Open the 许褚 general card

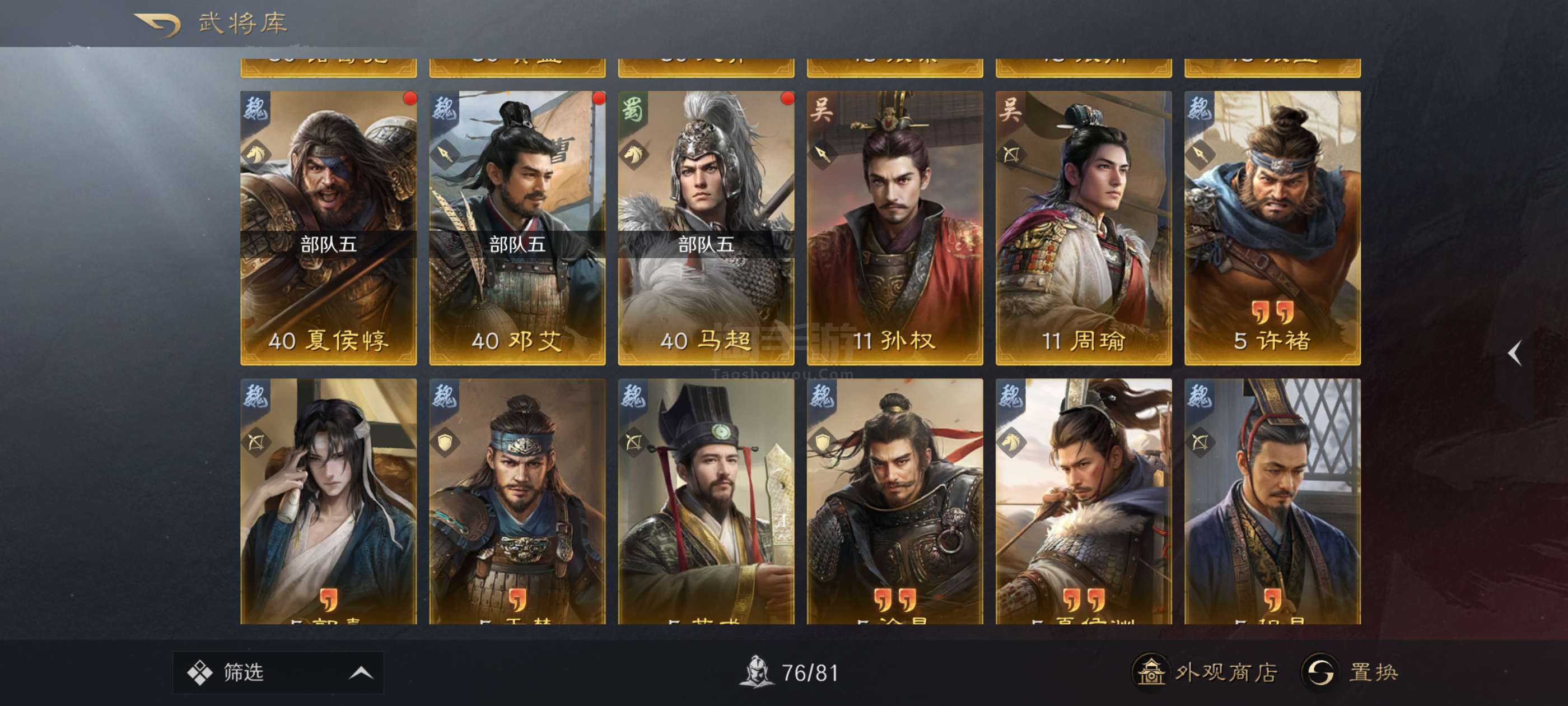(x=1272, y=228)
